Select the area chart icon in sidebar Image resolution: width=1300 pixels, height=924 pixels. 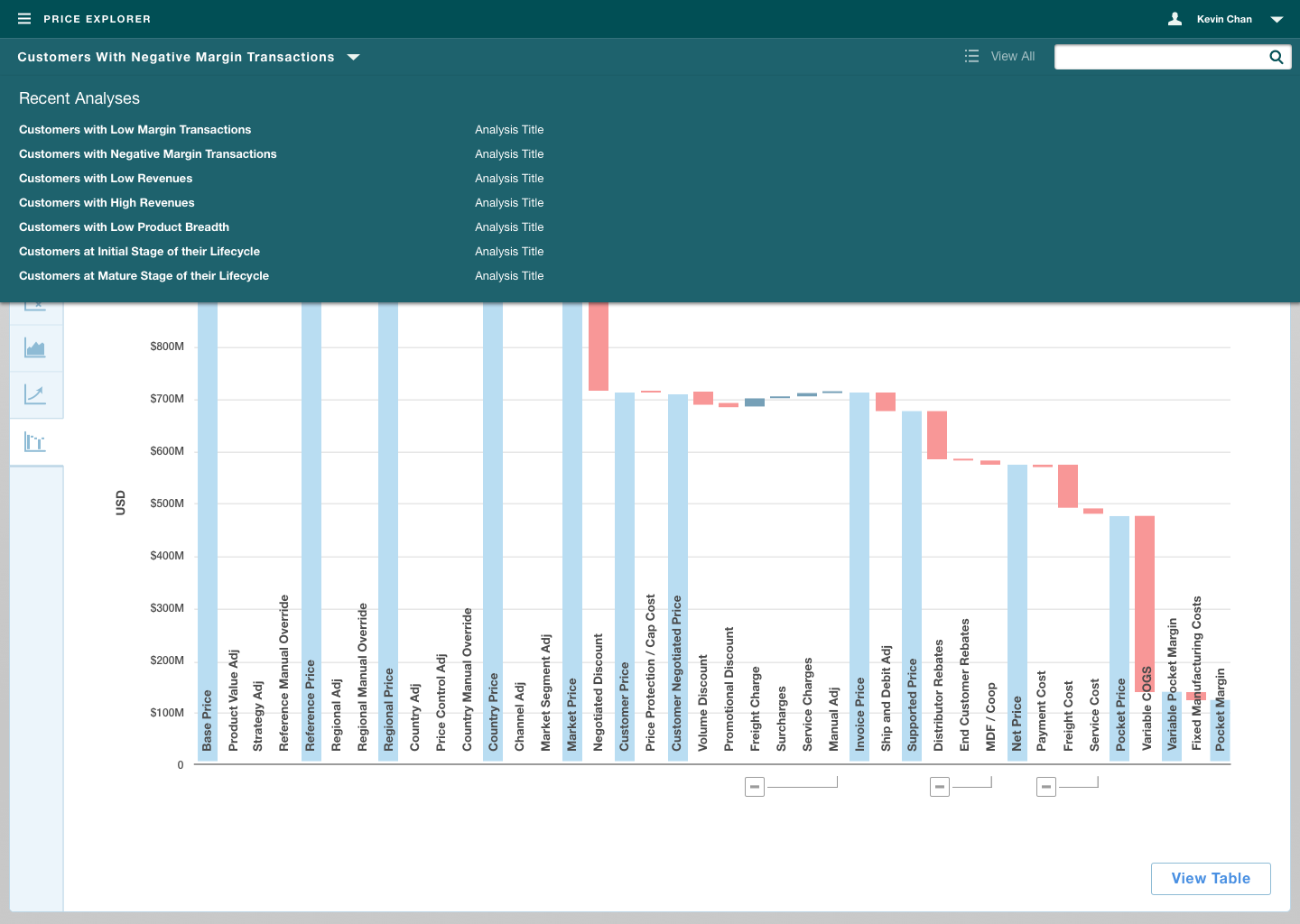pyautogui.click(x=35, y=348)
